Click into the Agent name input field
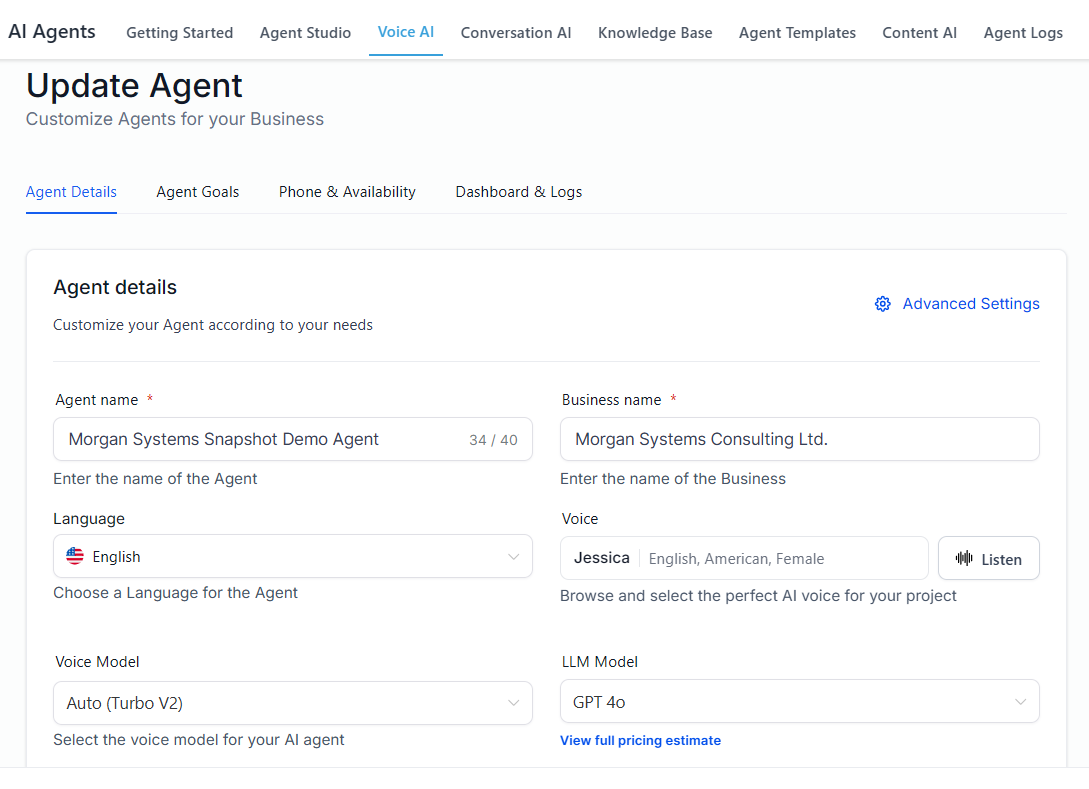This screenshot has height=789, width=1089. [292, 439]
